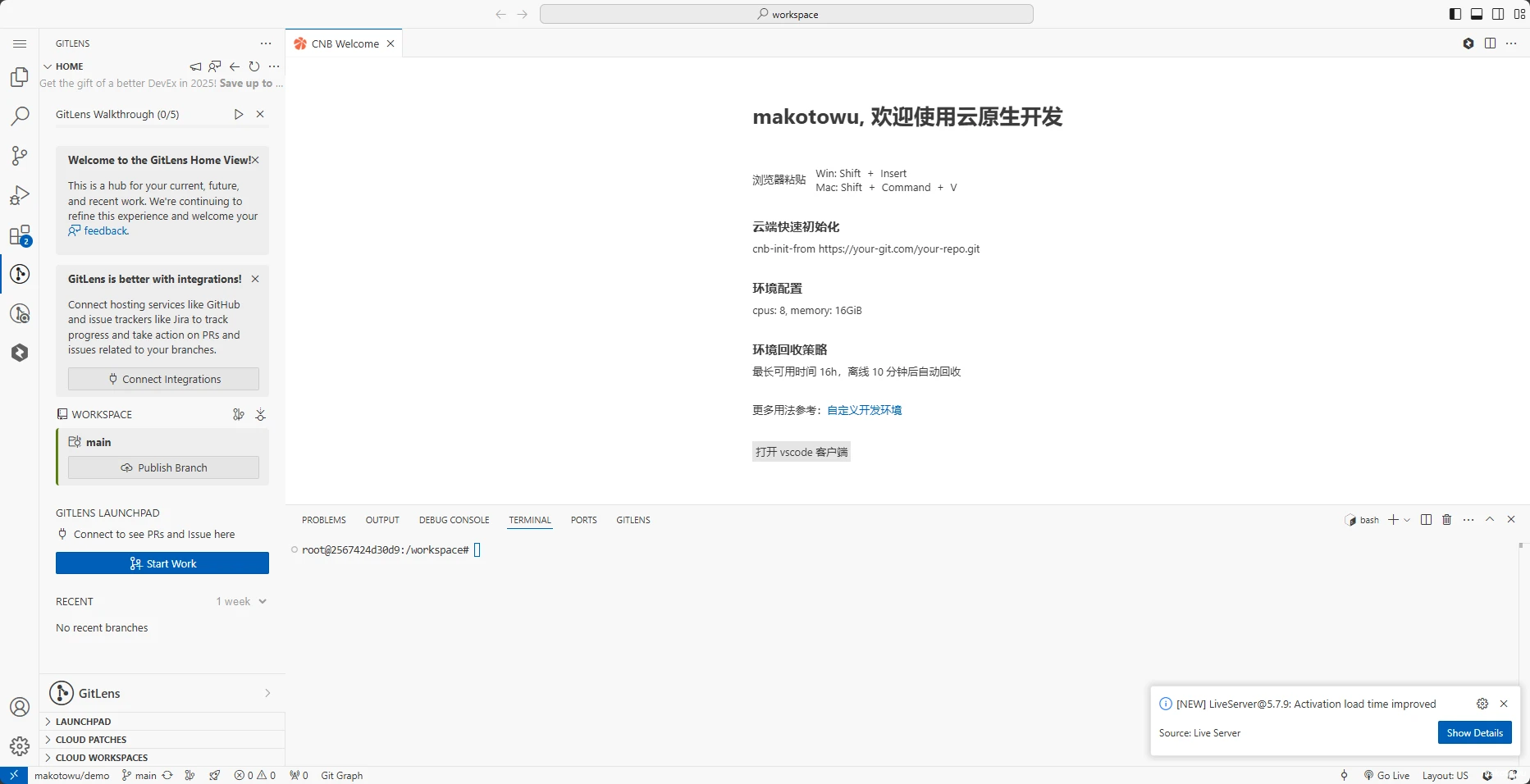Click the feedback link in welcome card
Screen dimensions: 1530x784
(x=98, y=231)
